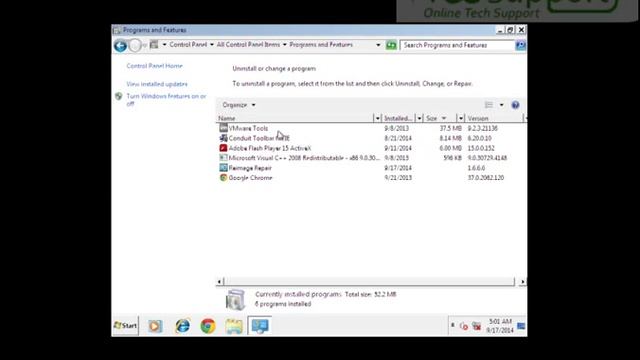Screen dimensions: 640x360
Task: Click the Forward navigation arrow
Action: (x=135, y=46)
